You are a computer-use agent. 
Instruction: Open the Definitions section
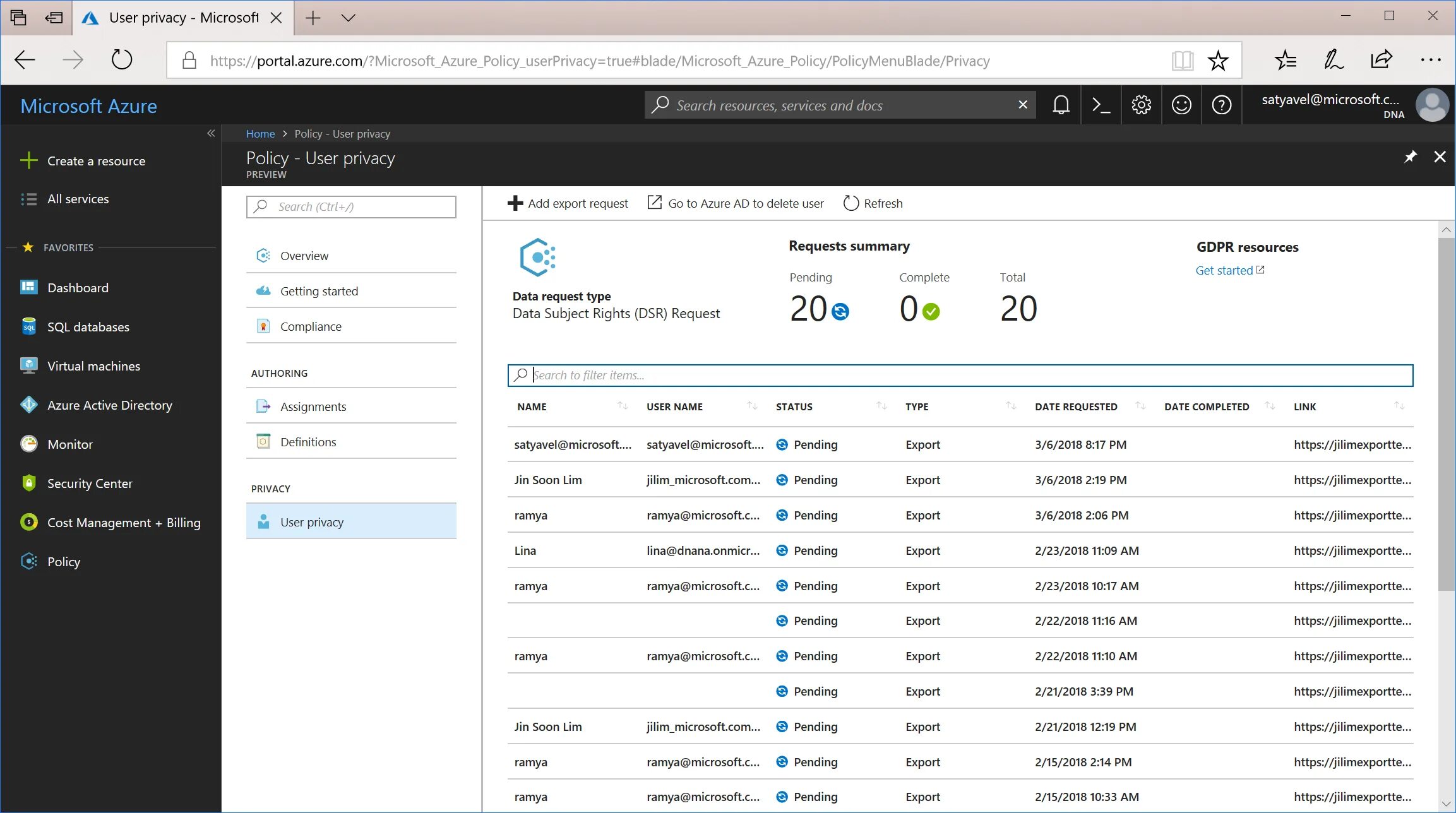308,441
